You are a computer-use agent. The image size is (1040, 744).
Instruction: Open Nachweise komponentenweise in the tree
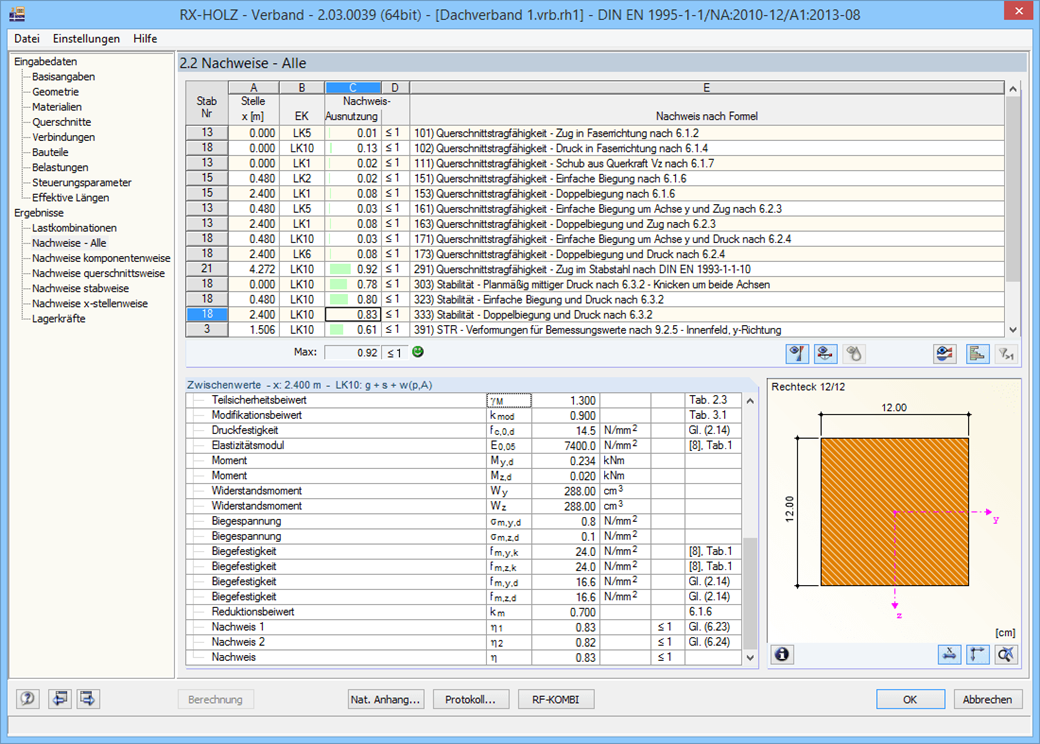pos(101,258)
